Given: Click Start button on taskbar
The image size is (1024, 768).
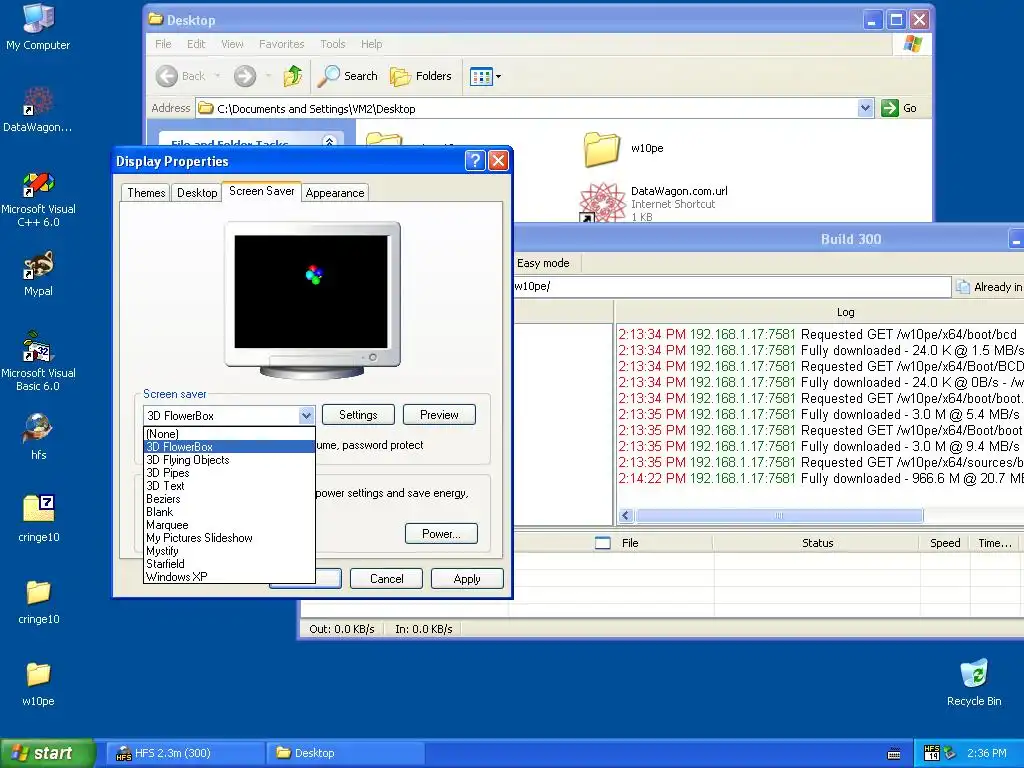Looking at the screenshot, I should [47, 753].
